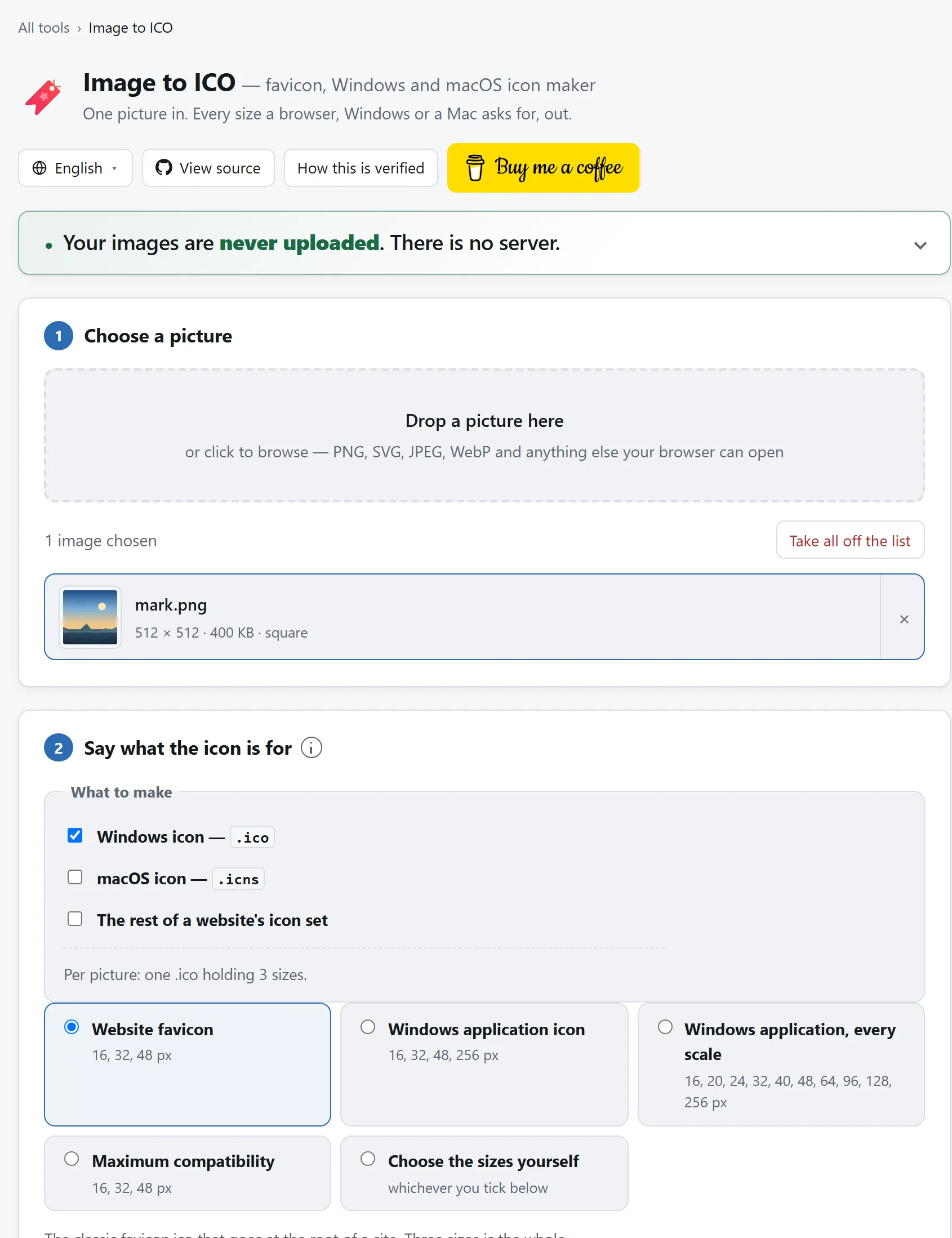Click the red Image to ICO logo icon

coord(43,97)
